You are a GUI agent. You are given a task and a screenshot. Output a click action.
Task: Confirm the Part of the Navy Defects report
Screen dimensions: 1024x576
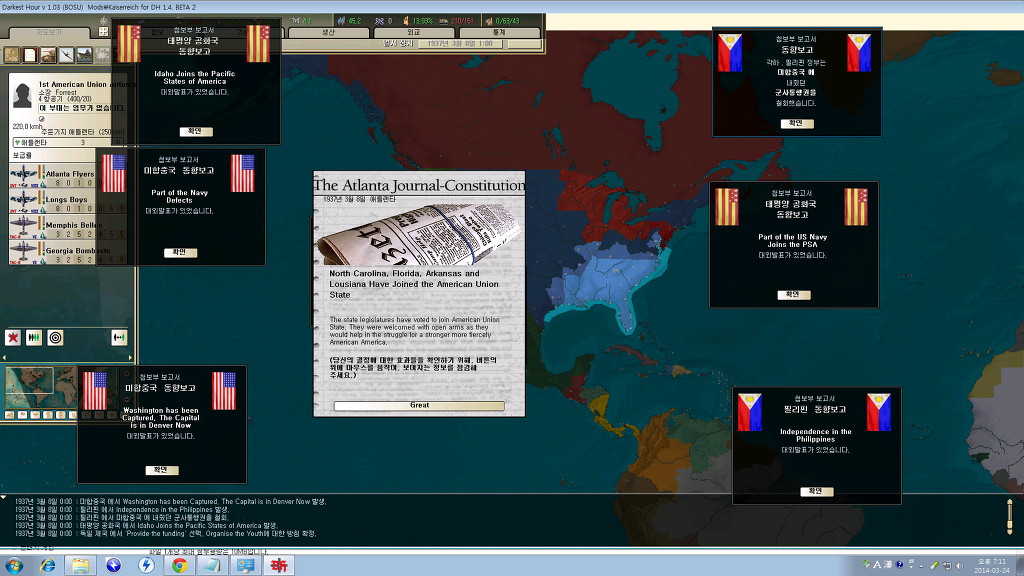[x=180, y=252]
